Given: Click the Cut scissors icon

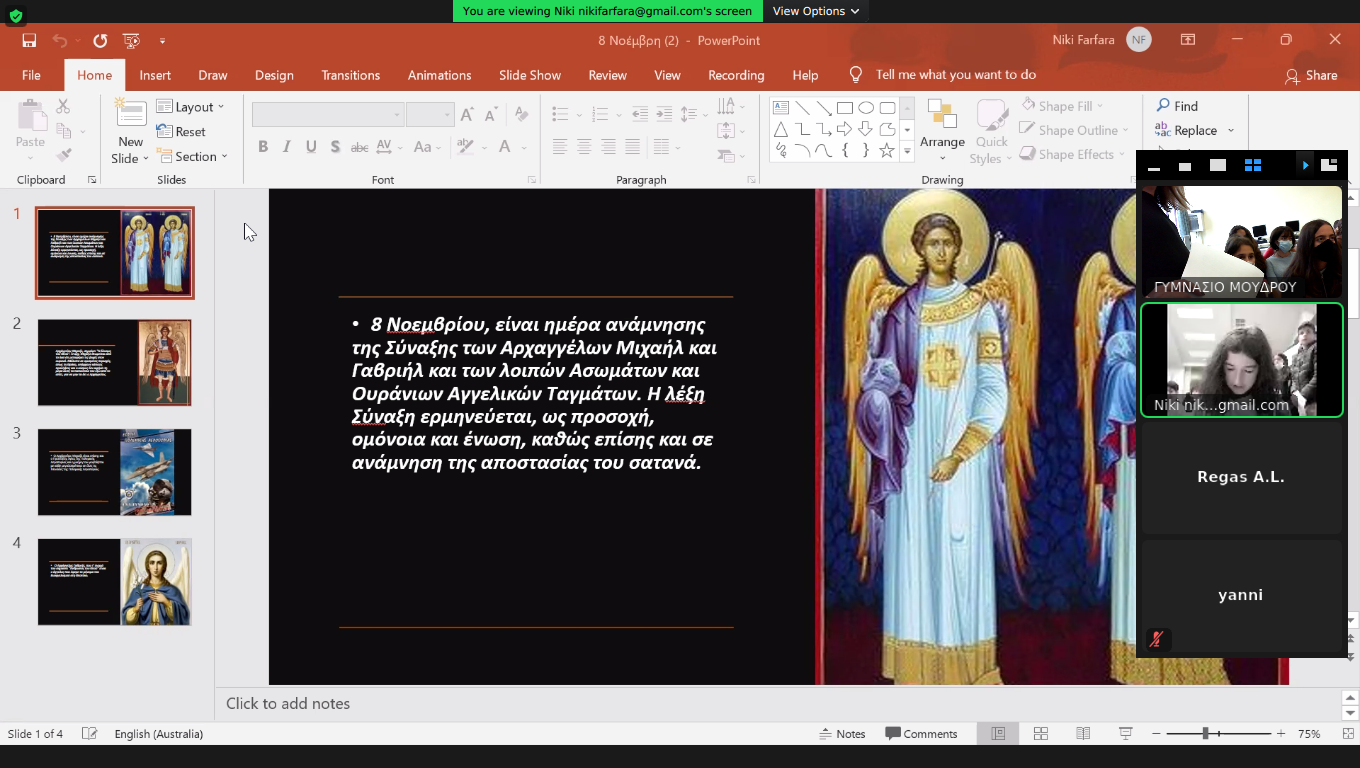Looking at the screenshot, I should click(x=63, y=106).
